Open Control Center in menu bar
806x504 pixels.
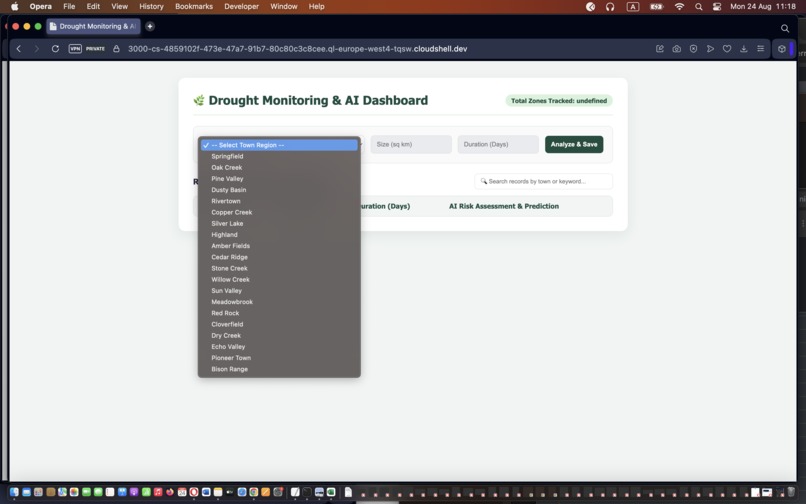click(x=717, y=7)
